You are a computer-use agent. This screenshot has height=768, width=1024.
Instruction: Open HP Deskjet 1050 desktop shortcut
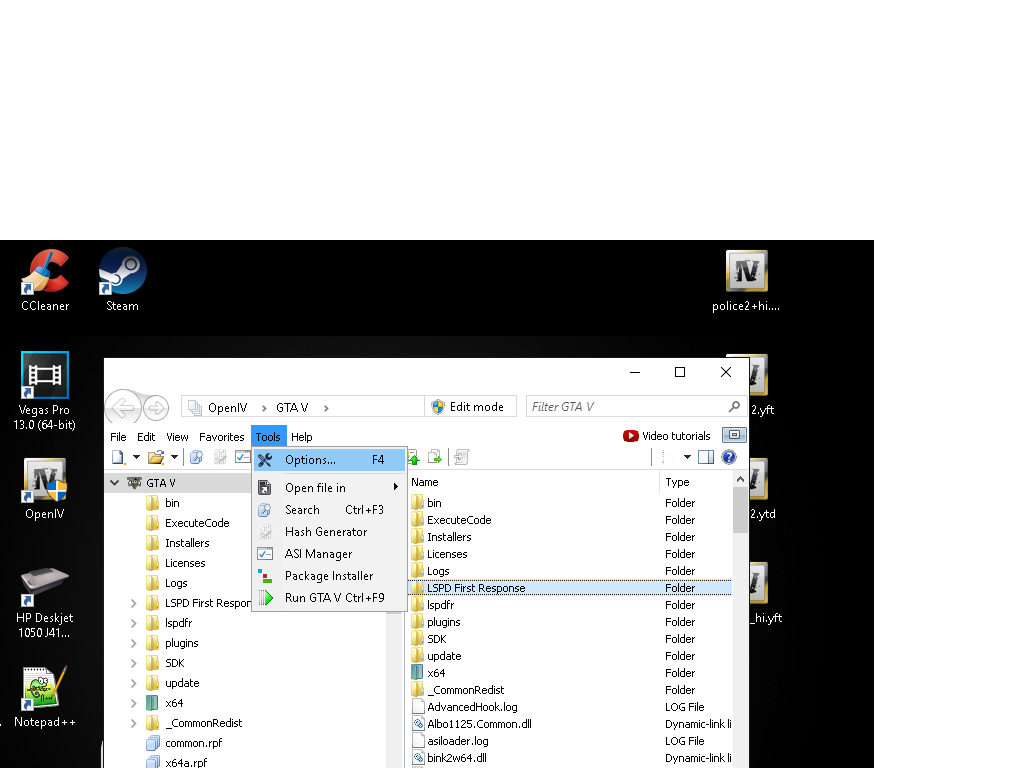click(44, 602)
